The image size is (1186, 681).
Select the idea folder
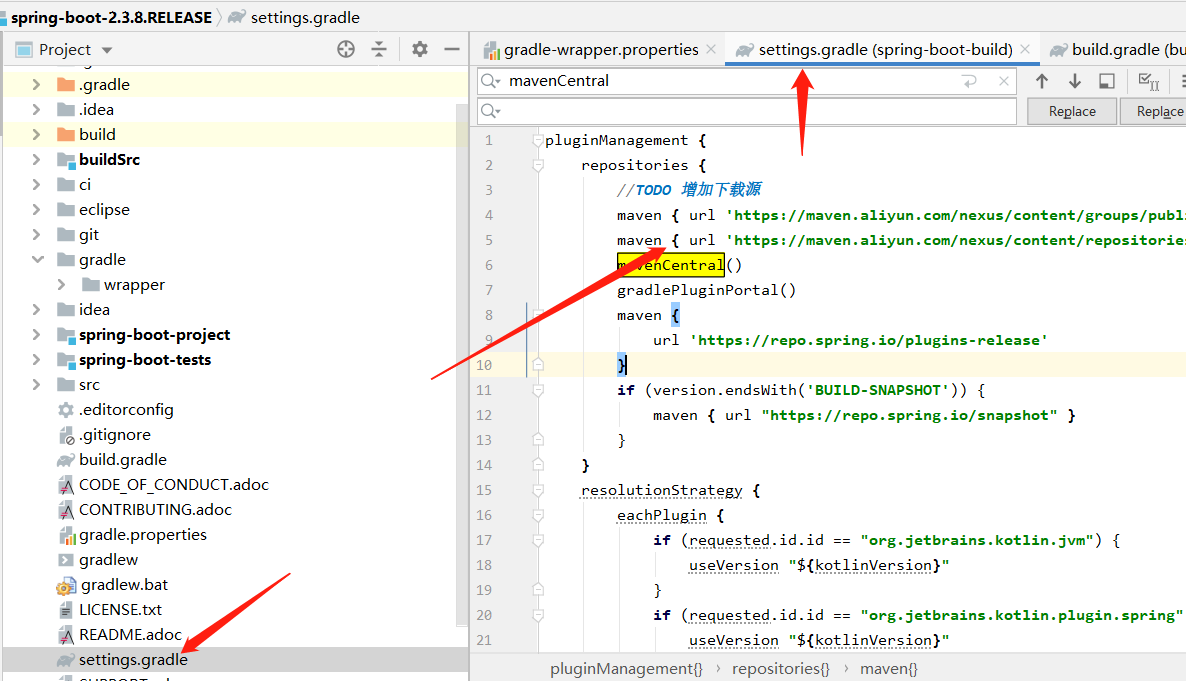(94, 309)
